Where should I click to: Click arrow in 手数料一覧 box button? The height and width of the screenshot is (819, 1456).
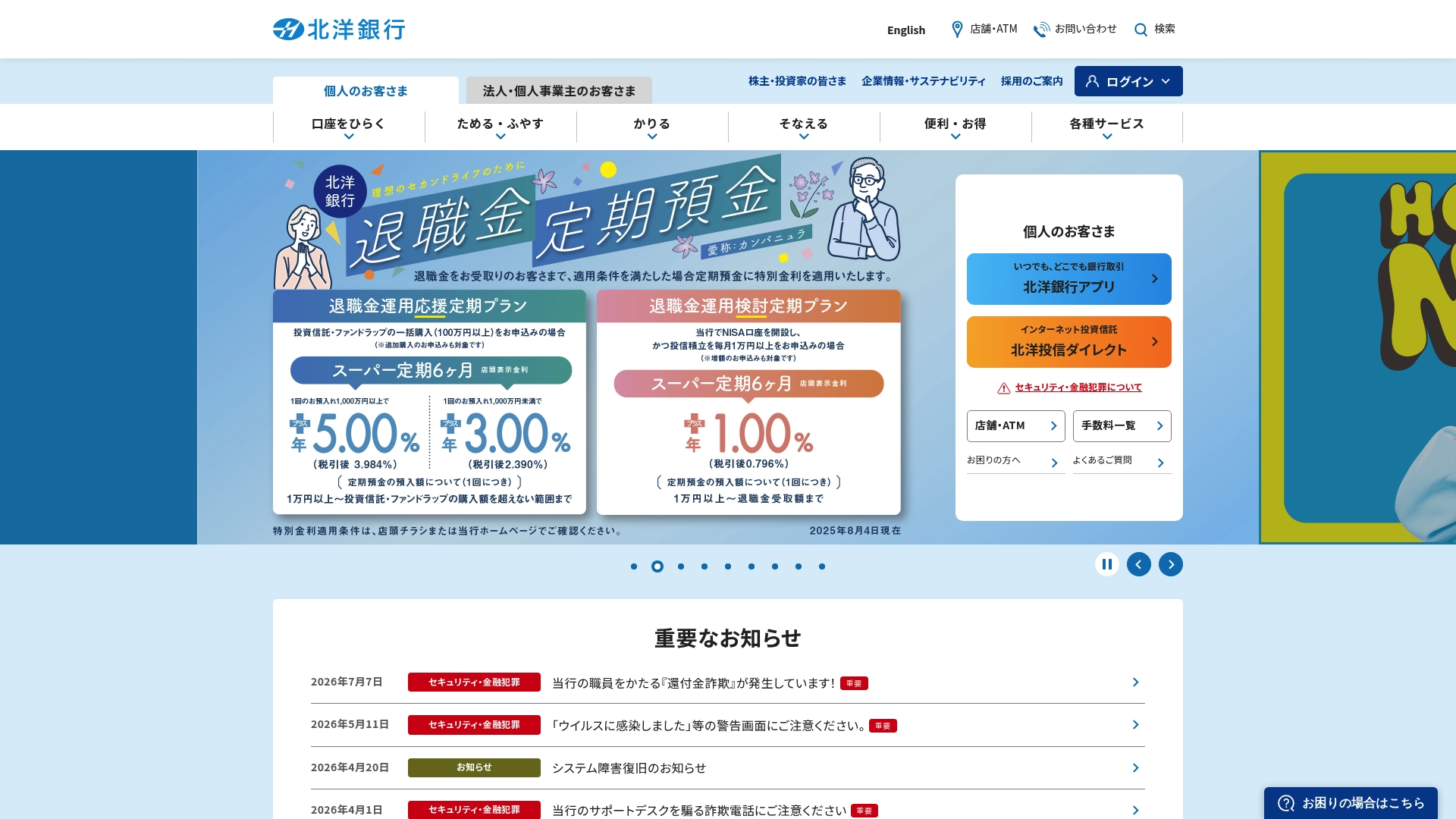pos(1159,426)
